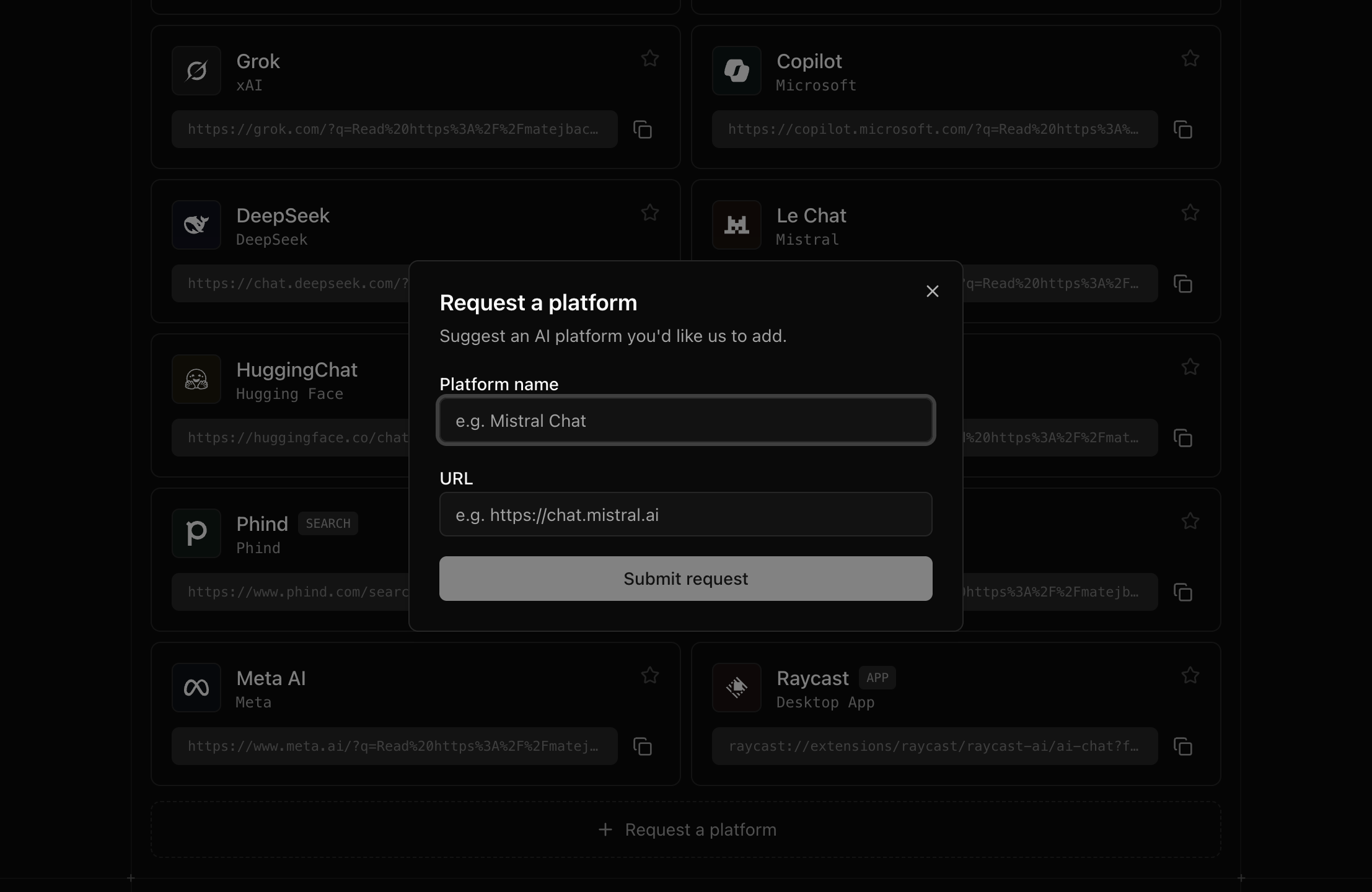Select the HuggingChat hugging face icon
The height and width of the screenshot is (892, 1372).
coord(196,378)
